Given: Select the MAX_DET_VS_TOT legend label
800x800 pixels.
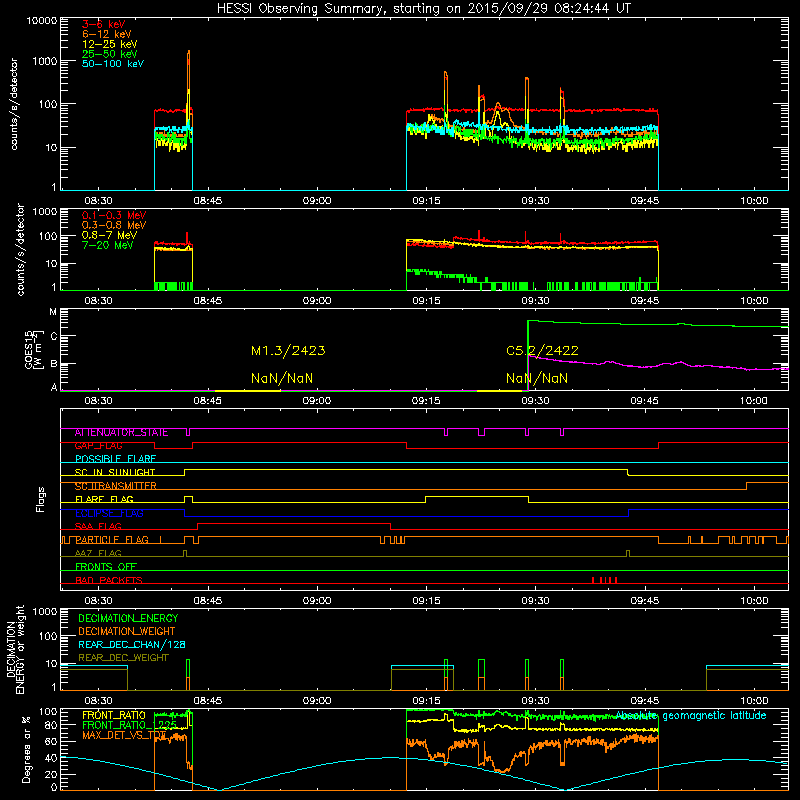Looking at the screenshot, I should click(124, 735).
